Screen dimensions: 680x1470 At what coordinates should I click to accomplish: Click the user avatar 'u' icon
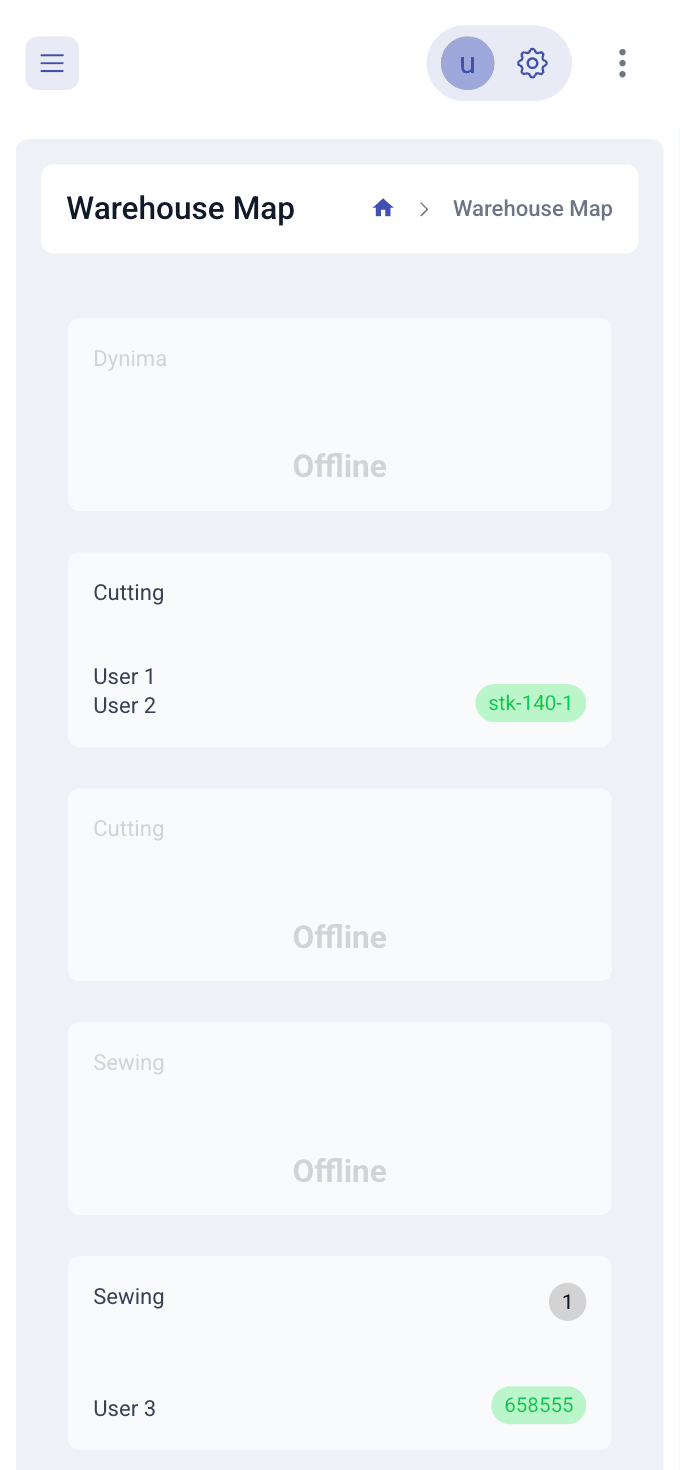[x=467, y=63]
